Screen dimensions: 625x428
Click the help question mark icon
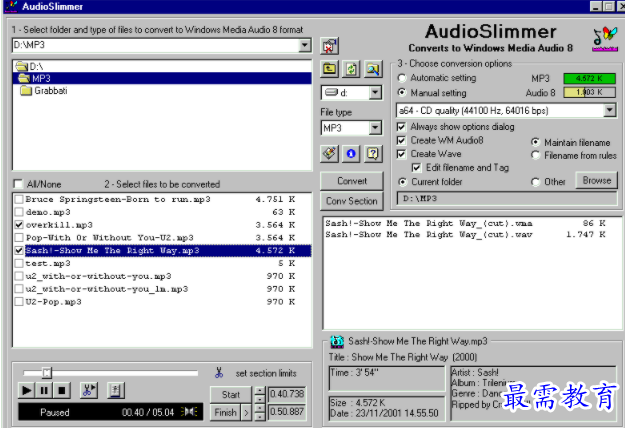point(372,153)
